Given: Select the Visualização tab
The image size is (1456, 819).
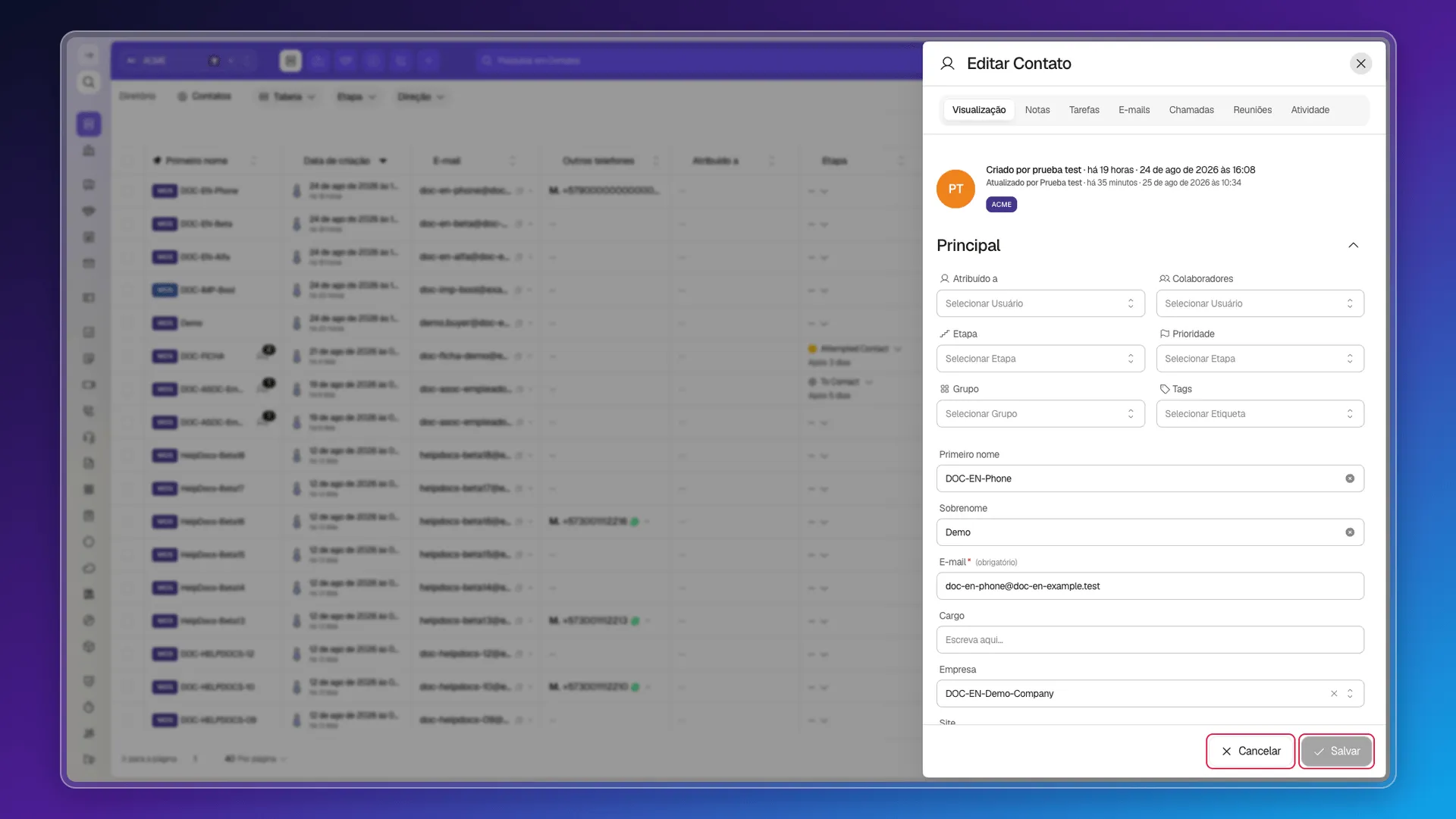Looking at the screenshot, I should coord(978,110).
